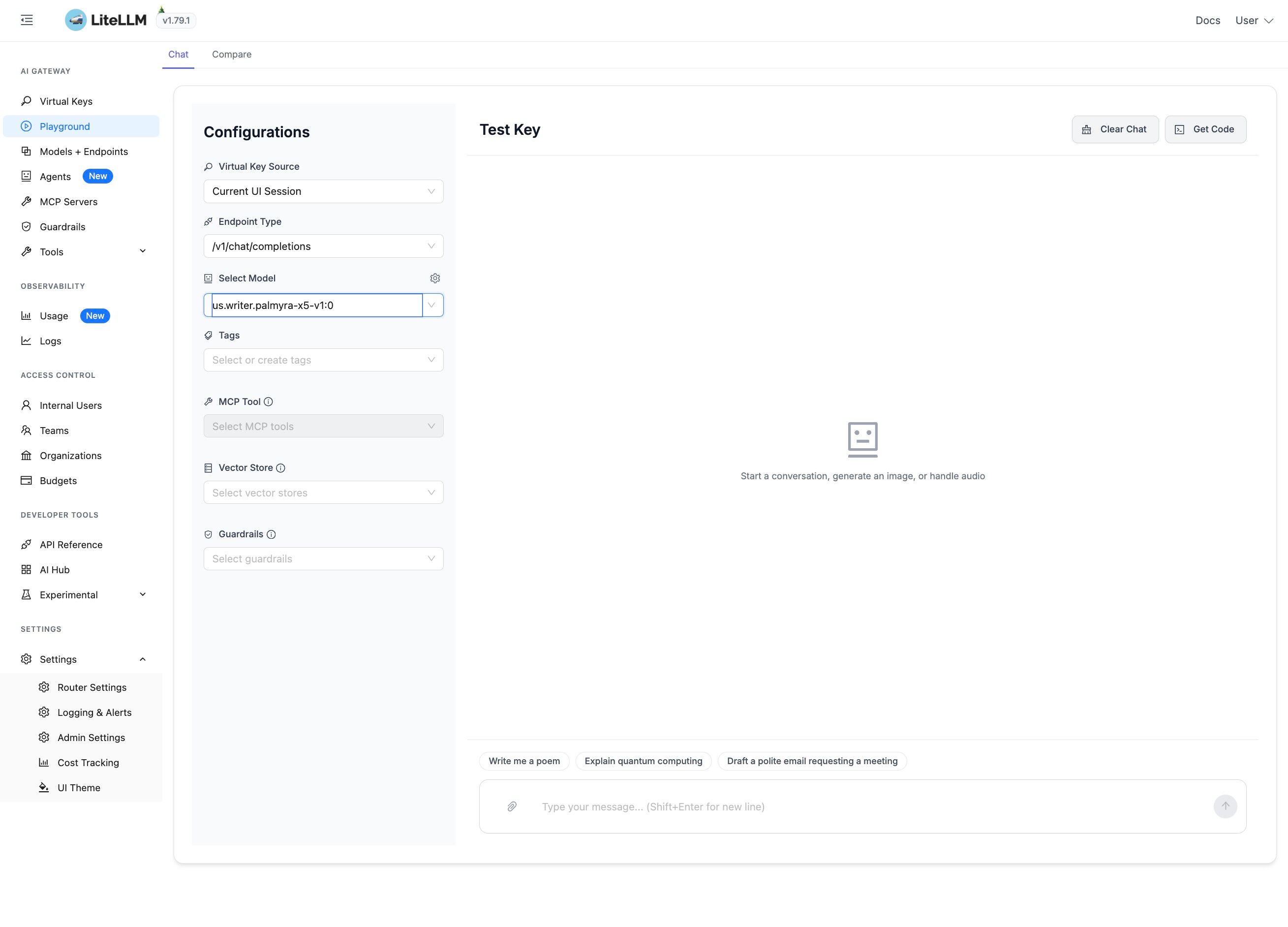
Task: Click the Guardrails info icon in Configurations
Action: (x=272, y=534)
